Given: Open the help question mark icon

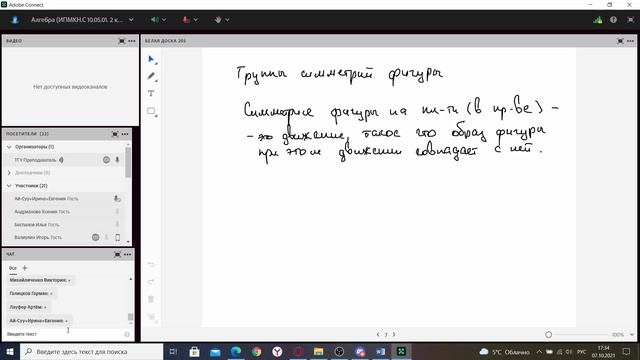Looking at the screenshot, I should [x=613, y=20].
